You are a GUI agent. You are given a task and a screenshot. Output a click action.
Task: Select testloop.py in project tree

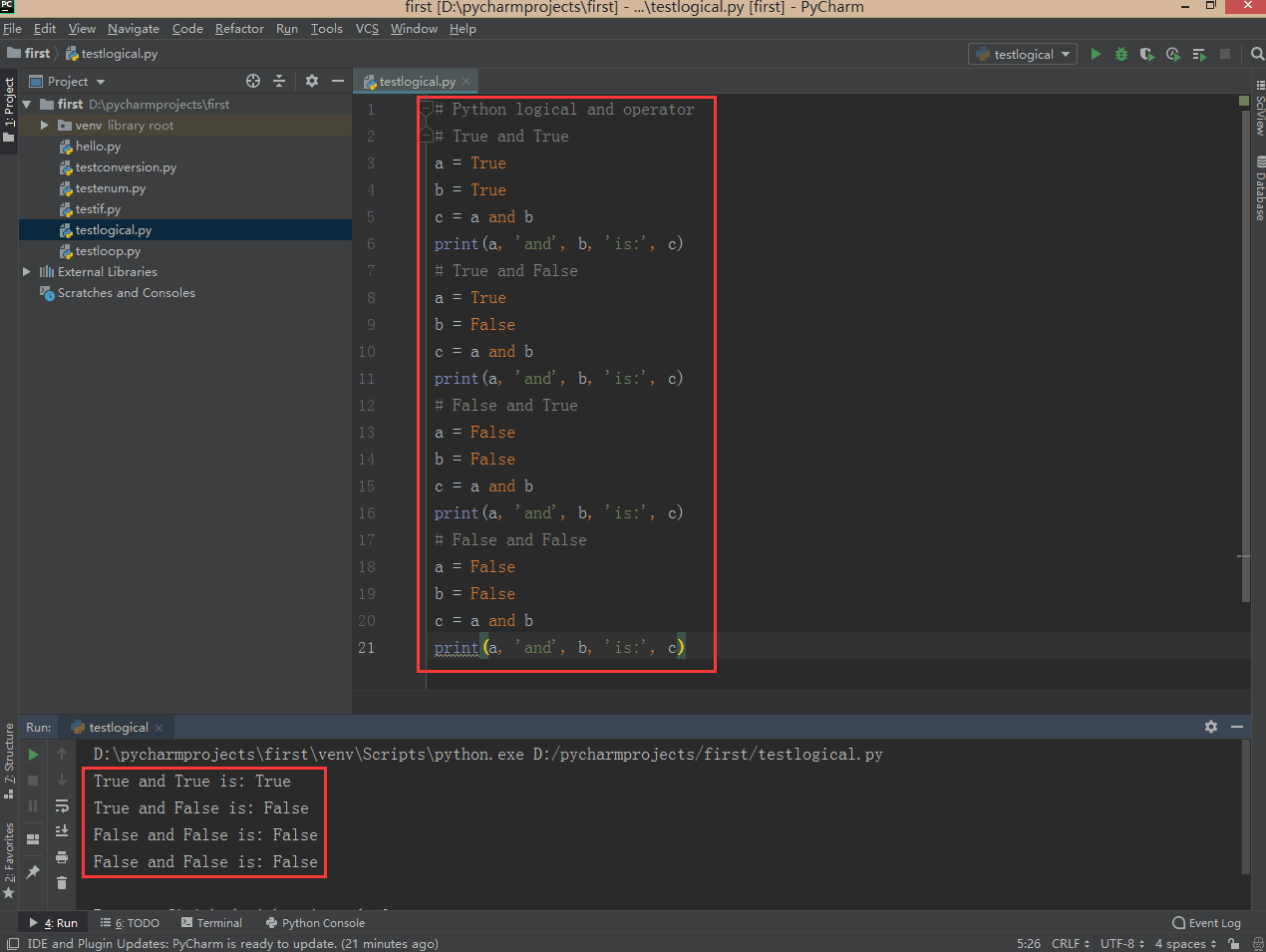pos(108,250)
